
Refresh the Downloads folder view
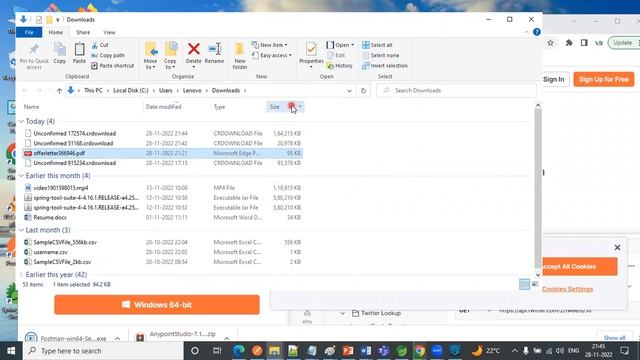point(363,91)
